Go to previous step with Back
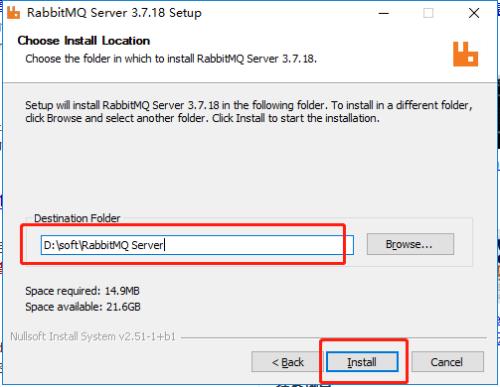 [287, 362]
